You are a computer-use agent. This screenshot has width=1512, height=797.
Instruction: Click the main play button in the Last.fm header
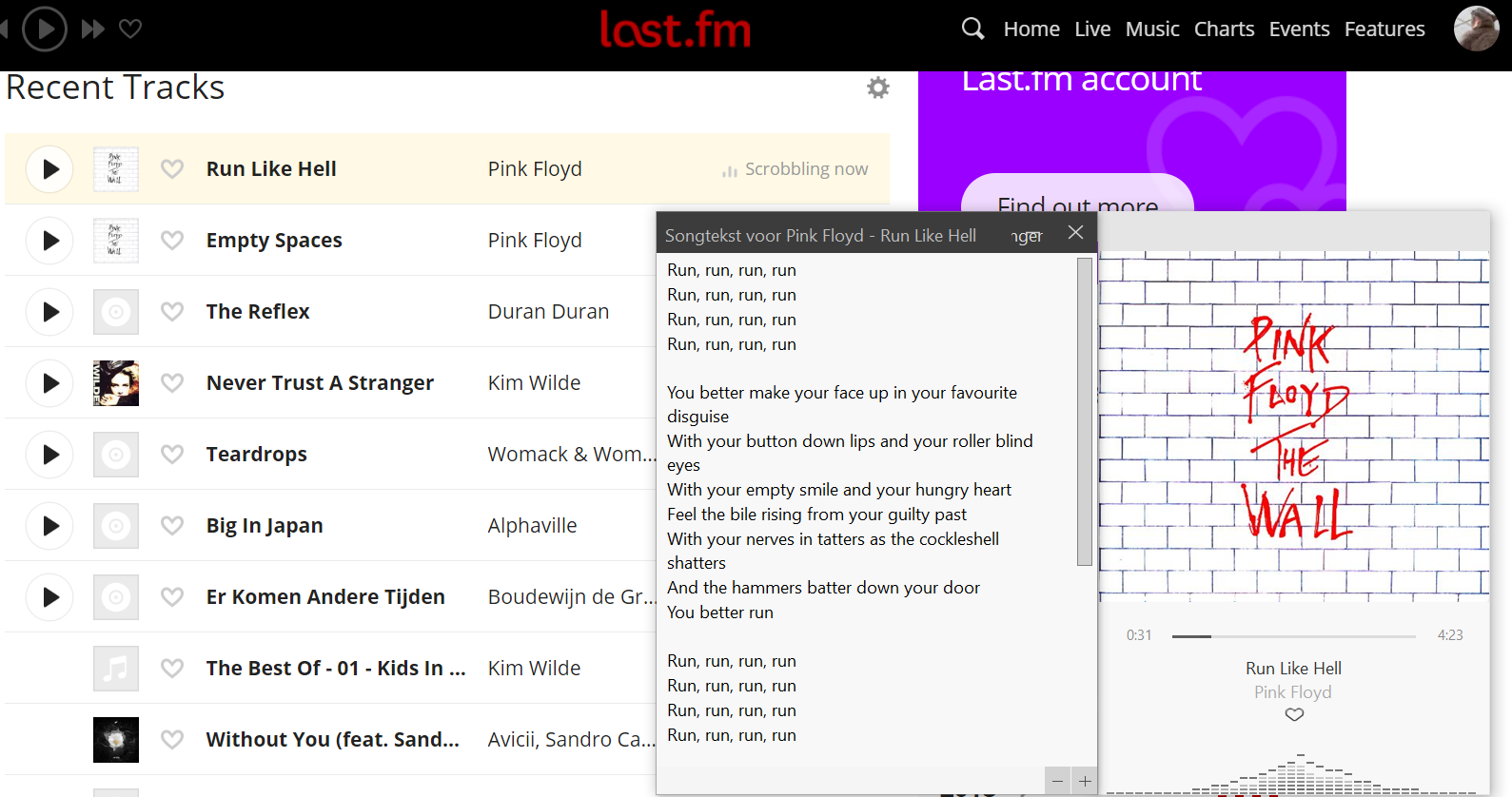45,29
